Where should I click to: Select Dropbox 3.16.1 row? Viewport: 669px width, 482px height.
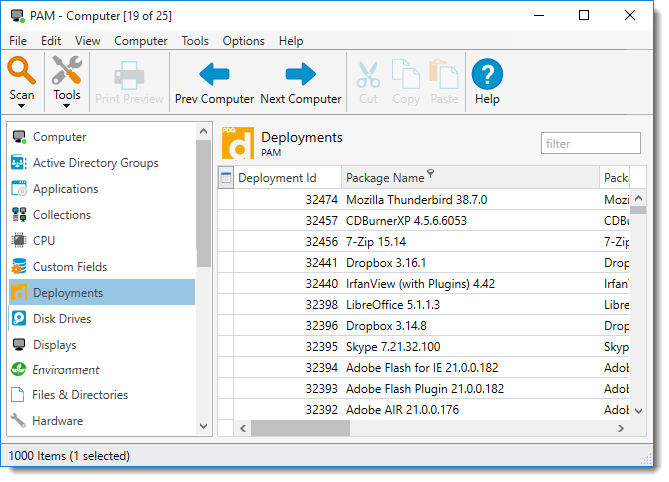[x=424, y=262]
